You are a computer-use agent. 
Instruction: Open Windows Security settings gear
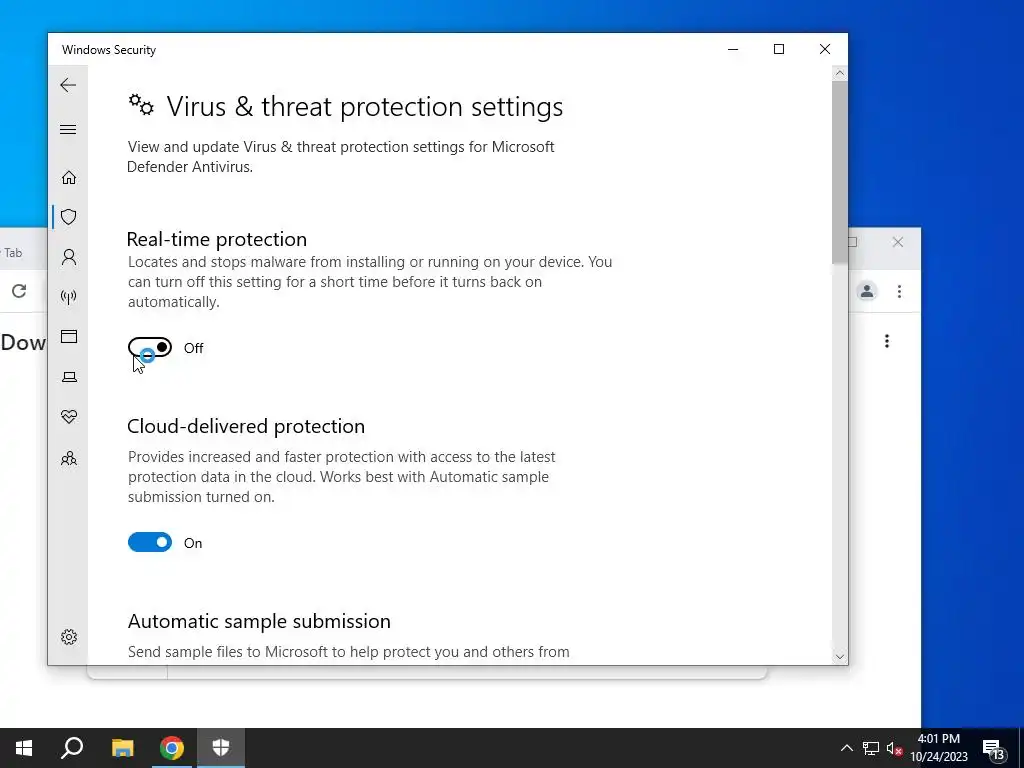tap(69, 637)
